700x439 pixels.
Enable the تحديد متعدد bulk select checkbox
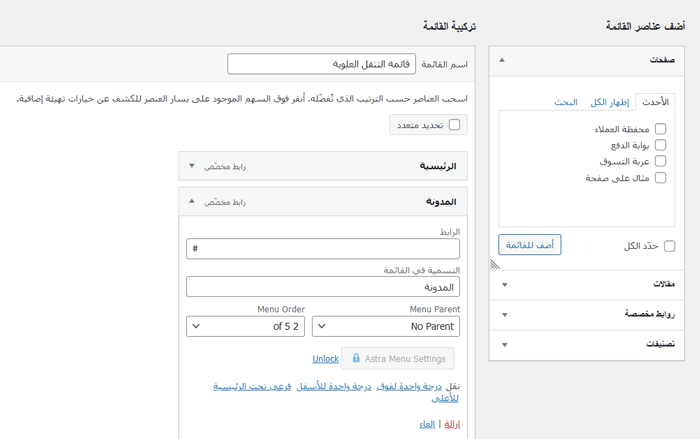[455, 125]
